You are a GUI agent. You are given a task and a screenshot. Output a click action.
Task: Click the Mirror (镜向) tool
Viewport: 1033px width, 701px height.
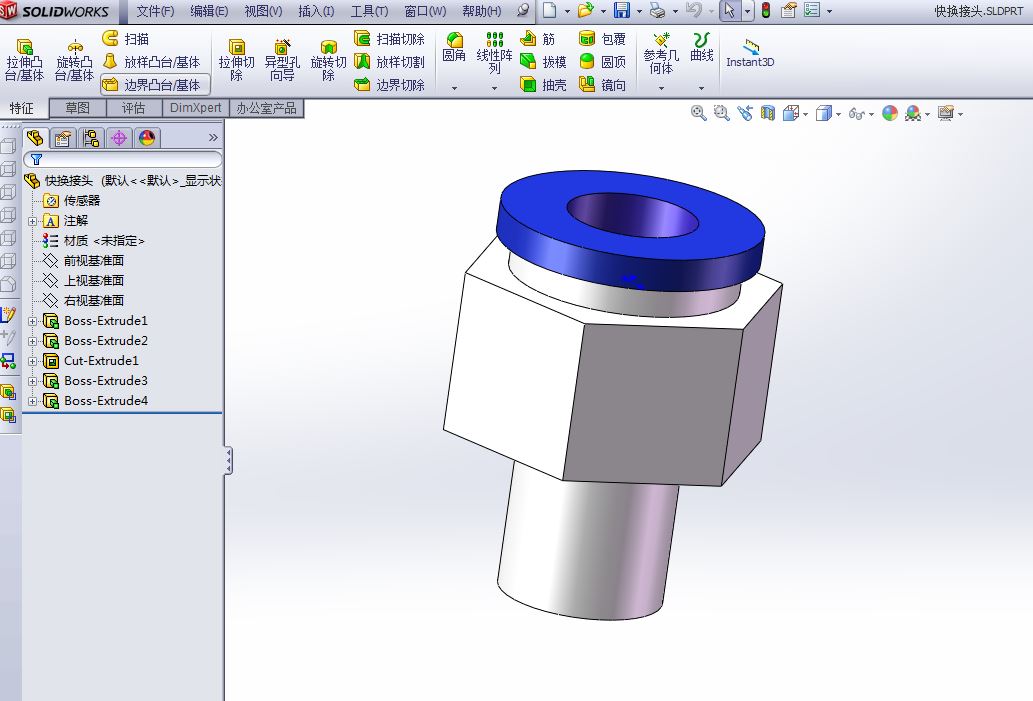tap(602, 85)
